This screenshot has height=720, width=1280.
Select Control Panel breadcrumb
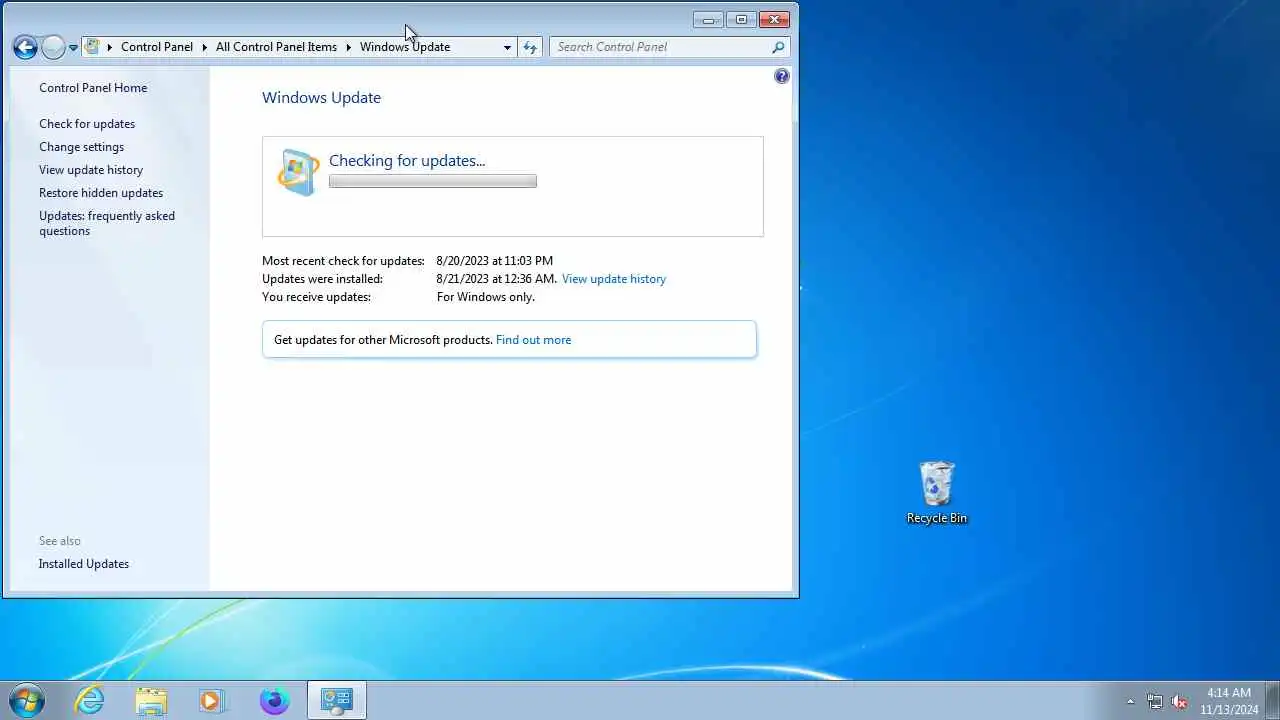point(157,47)
